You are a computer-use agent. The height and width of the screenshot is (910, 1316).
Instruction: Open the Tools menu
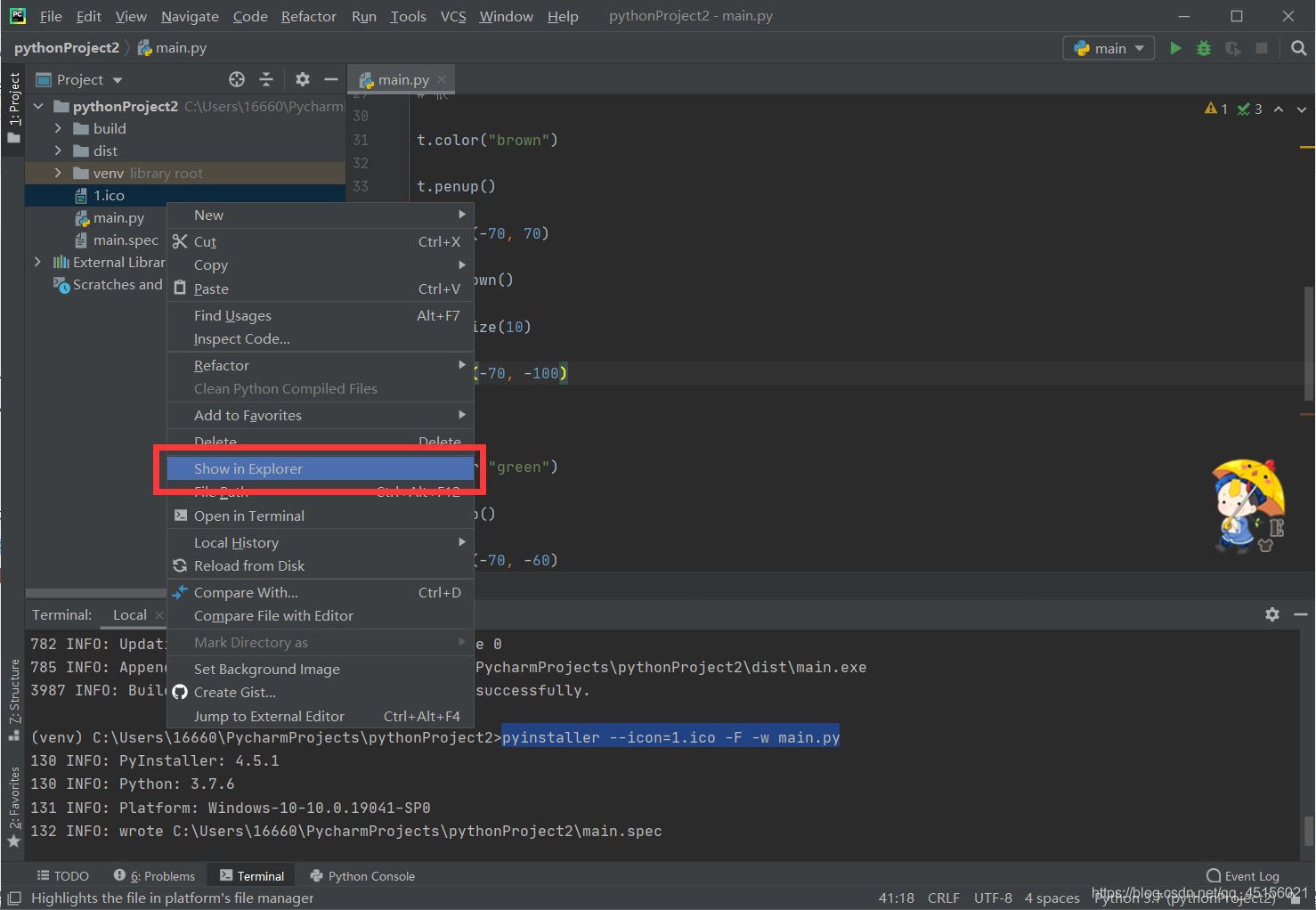pyautogui.click(x=408, y=16)
